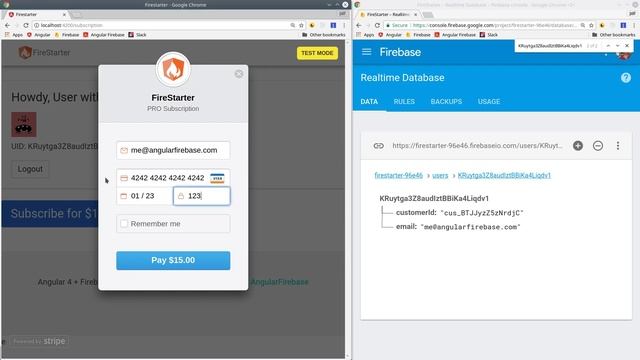Switch to the DATA tab
640x360 pixels.
click(x=369, y=102)
